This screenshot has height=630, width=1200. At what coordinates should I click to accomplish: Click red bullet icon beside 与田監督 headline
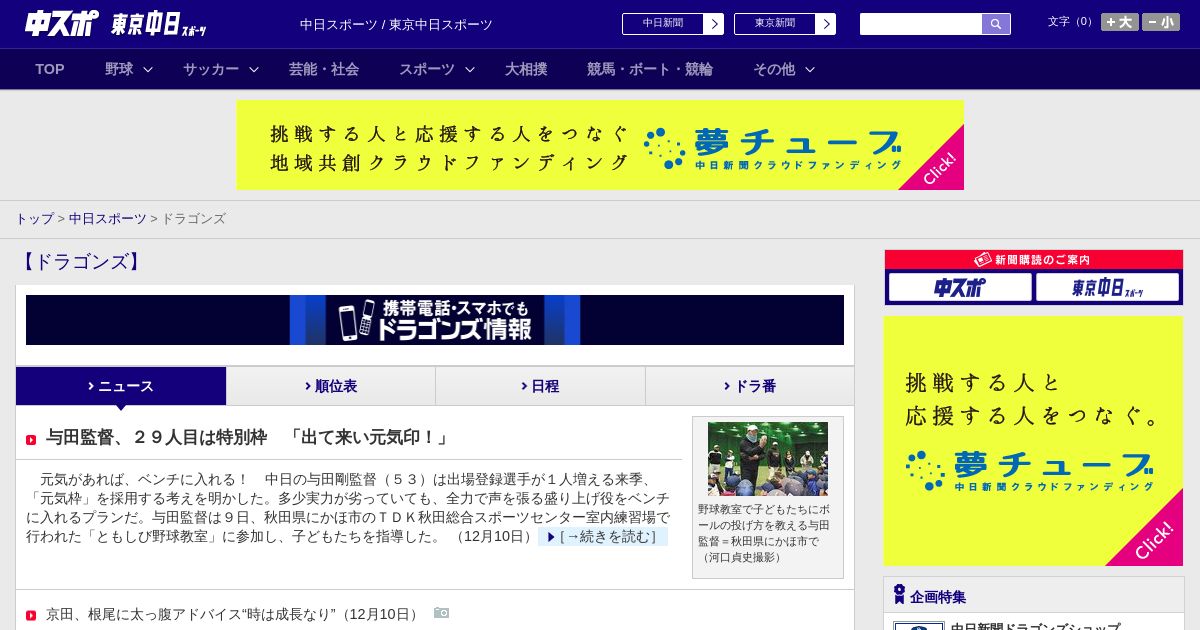click(x=31, y=440)
